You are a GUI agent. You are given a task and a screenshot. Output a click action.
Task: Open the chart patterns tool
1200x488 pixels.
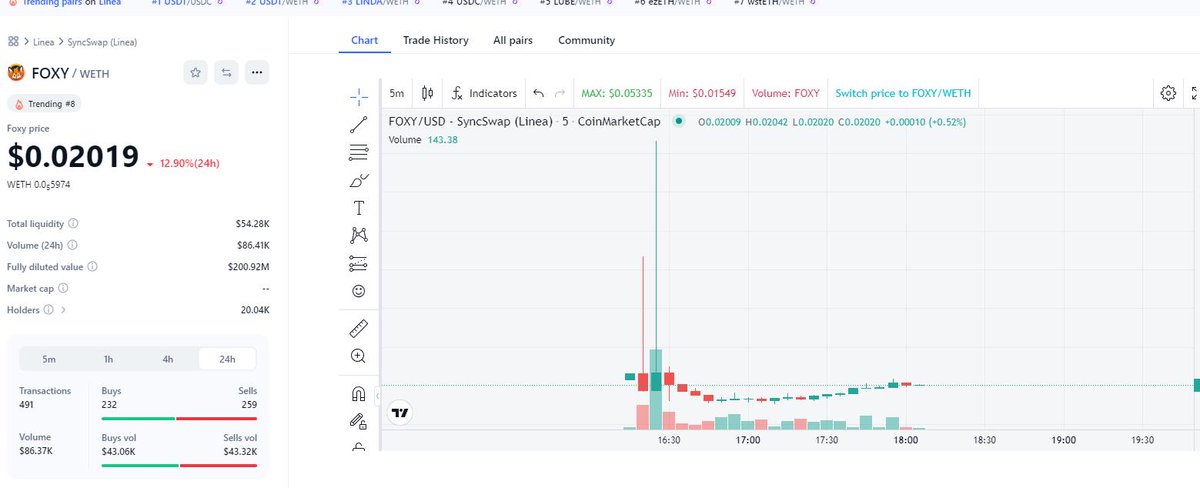click(358, 236)
